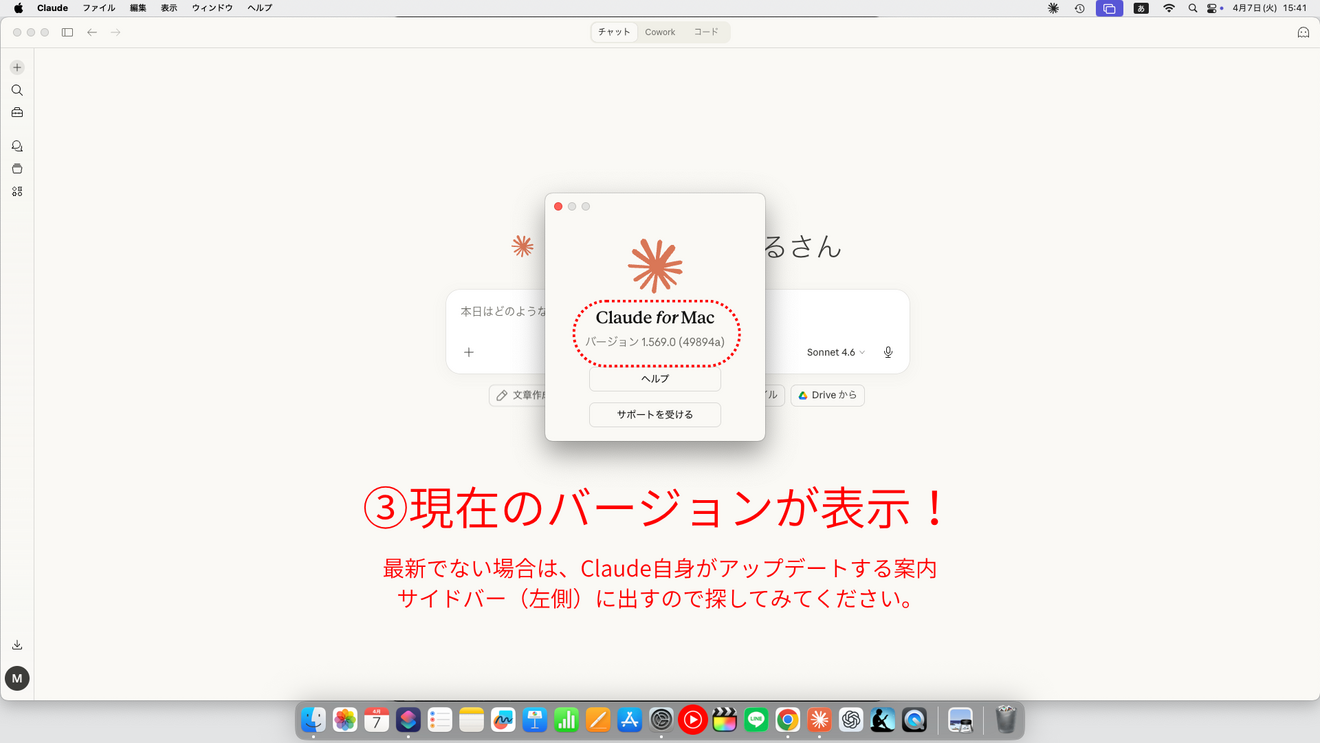Image resolution: width=1320 pixels, height=743 pixels.
Task: Switch to the チャット tab
Action: (x=614, y=32)
